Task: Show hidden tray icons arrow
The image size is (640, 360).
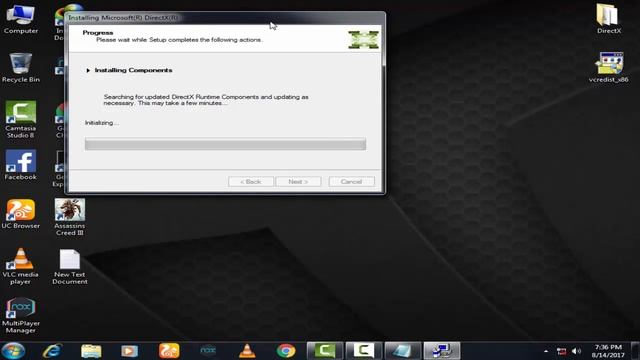Action: tap(546, 351)
